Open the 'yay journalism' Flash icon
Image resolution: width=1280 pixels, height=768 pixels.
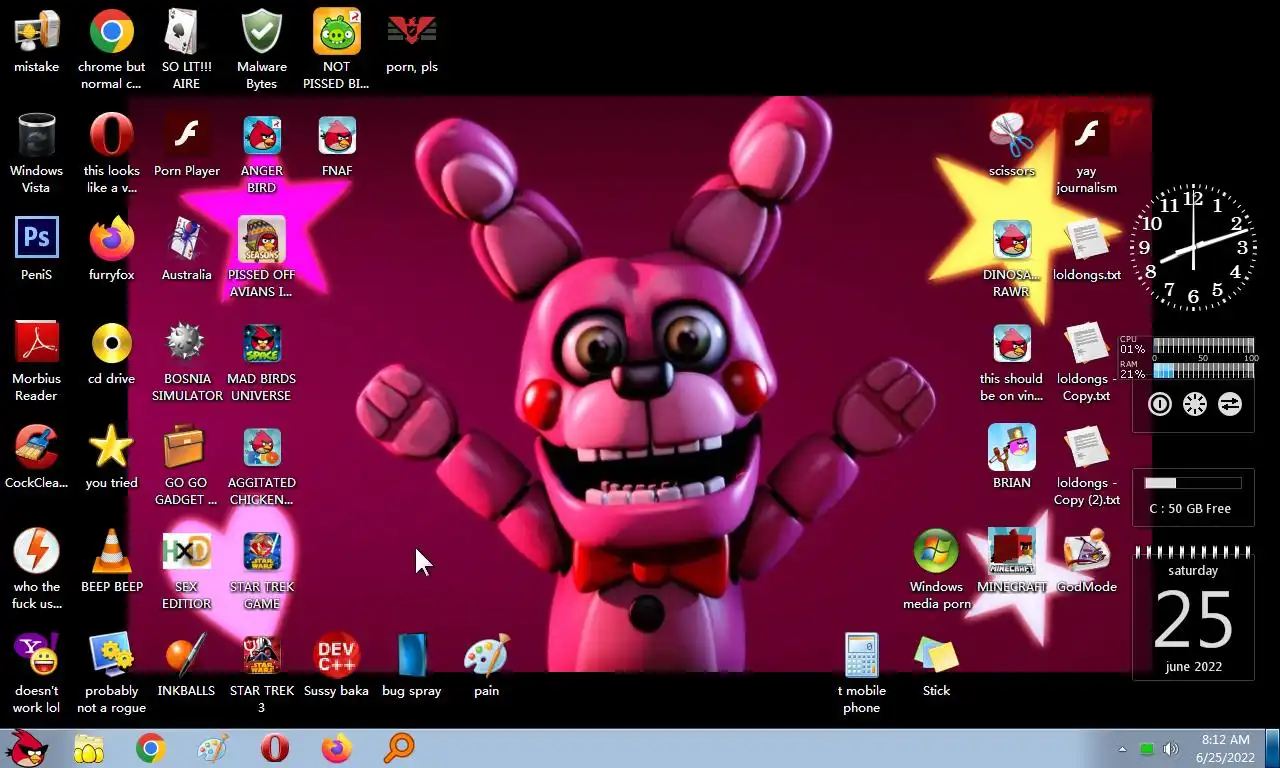(1086, 136)
